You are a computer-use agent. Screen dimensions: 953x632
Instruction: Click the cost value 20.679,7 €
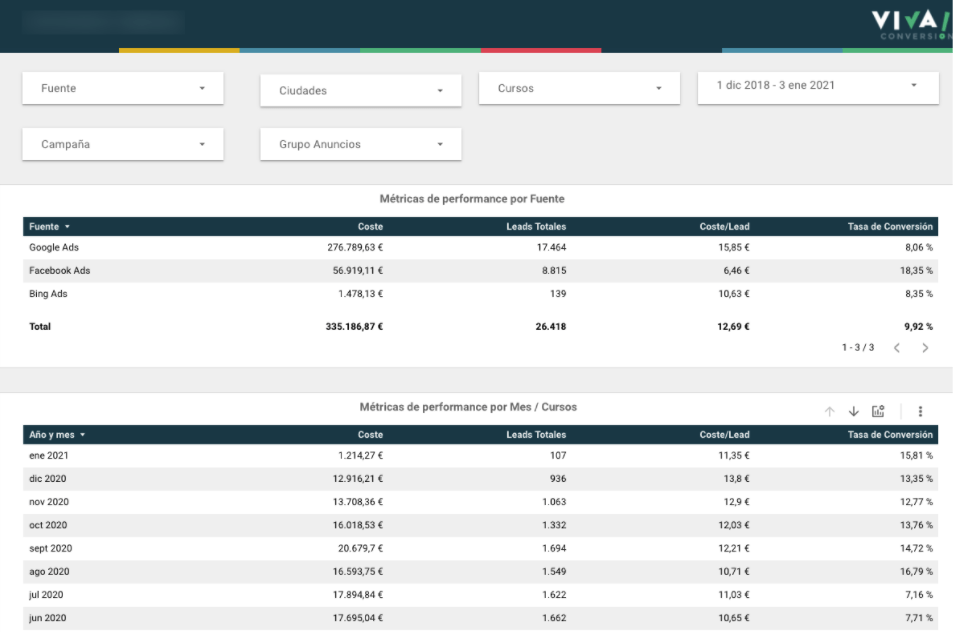360,548
